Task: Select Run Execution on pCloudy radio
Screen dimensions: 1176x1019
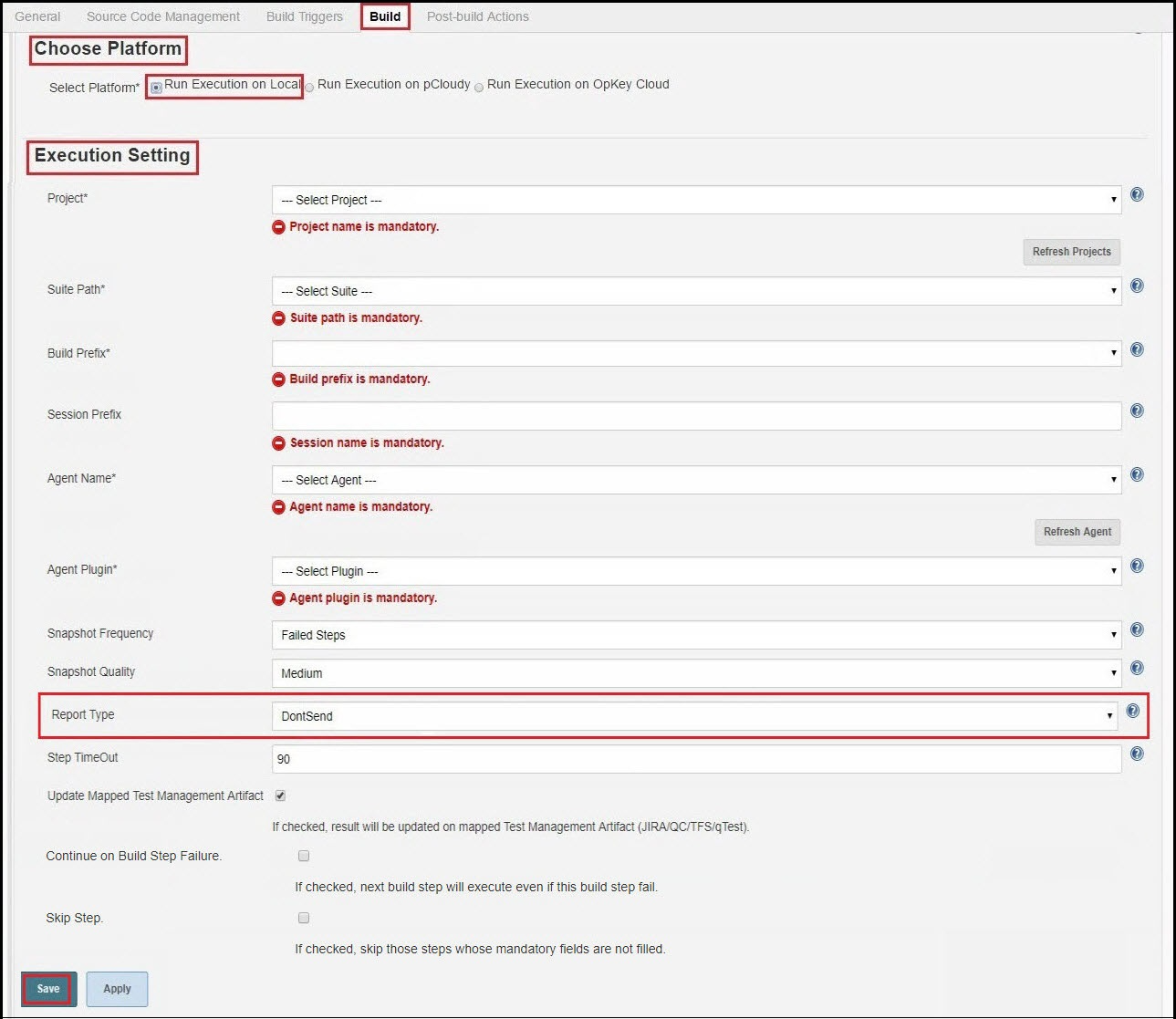Action: [x=309, y=88]
